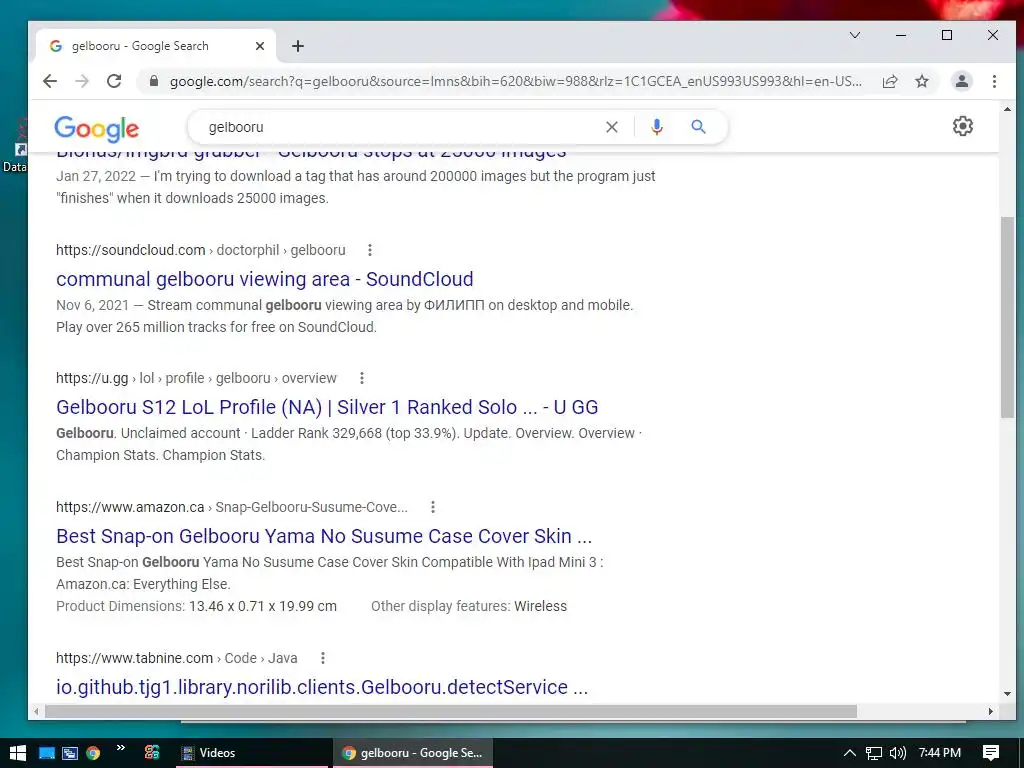Open the Videos taskbar window

(x=252, y=753)
